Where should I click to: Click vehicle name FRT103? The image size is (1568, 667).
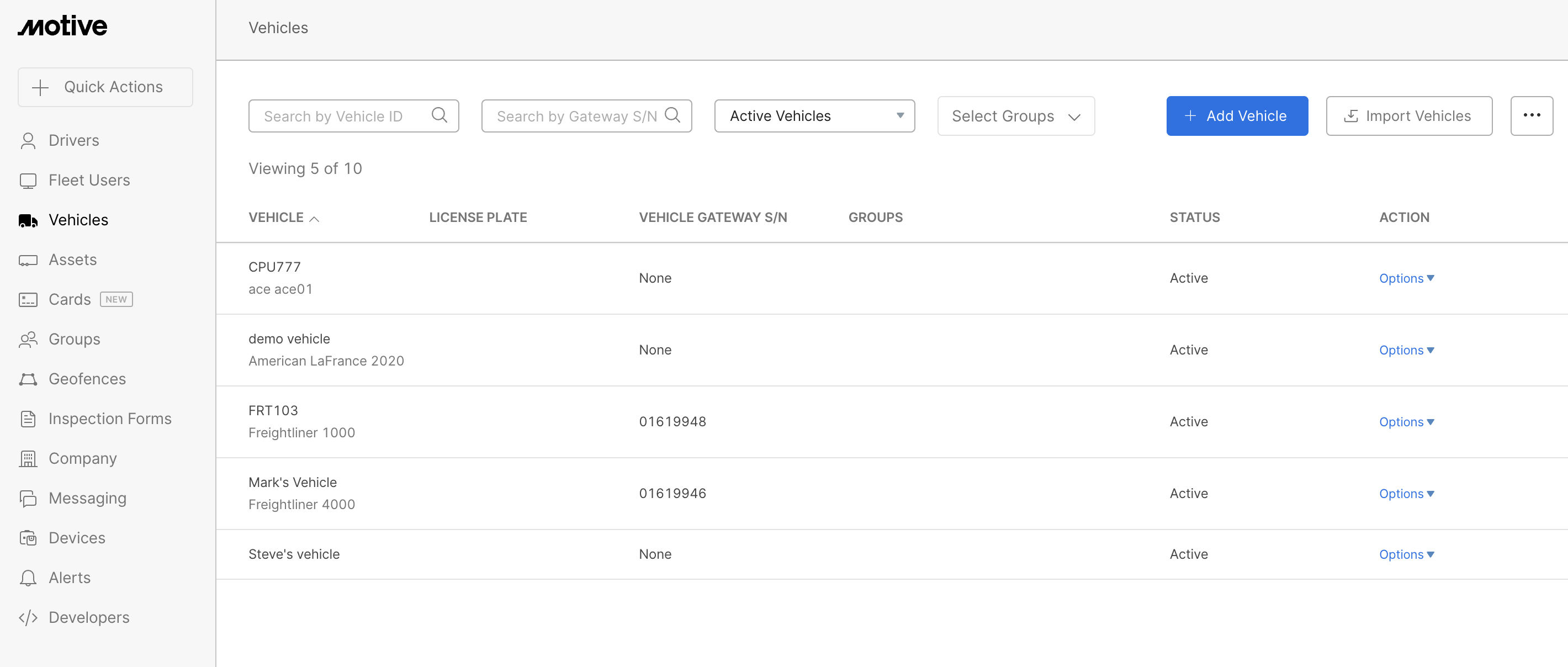(x=273, y=411)
